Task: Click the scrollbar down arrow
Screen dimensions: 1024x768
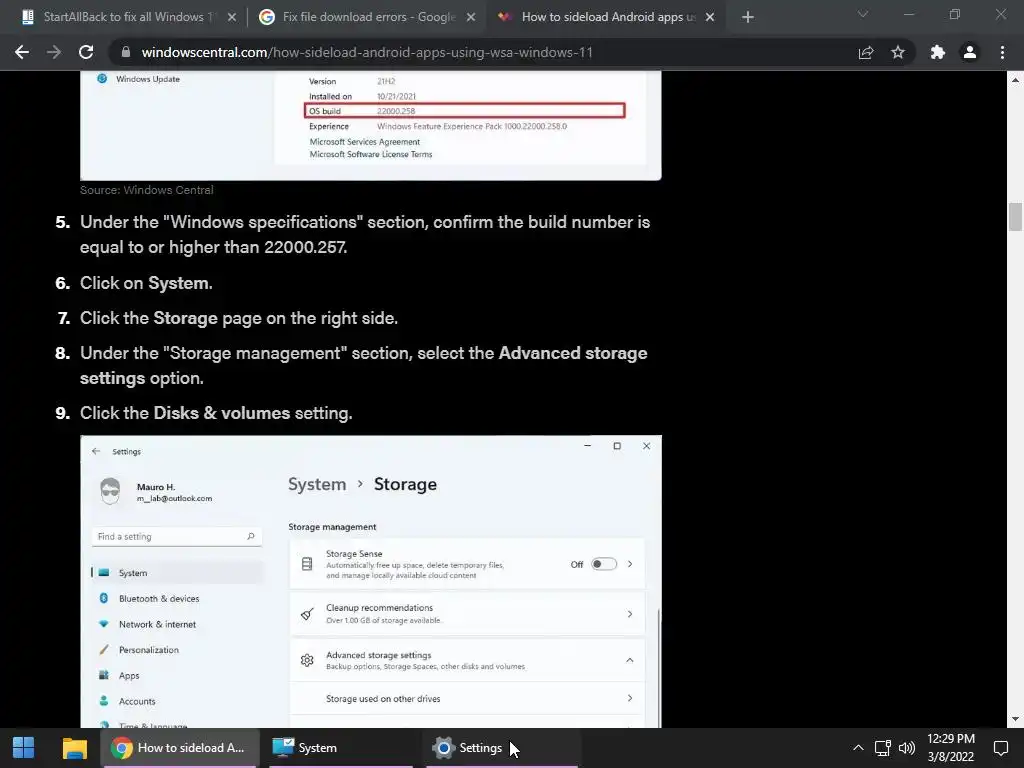Action: [x=1015, y=719]
